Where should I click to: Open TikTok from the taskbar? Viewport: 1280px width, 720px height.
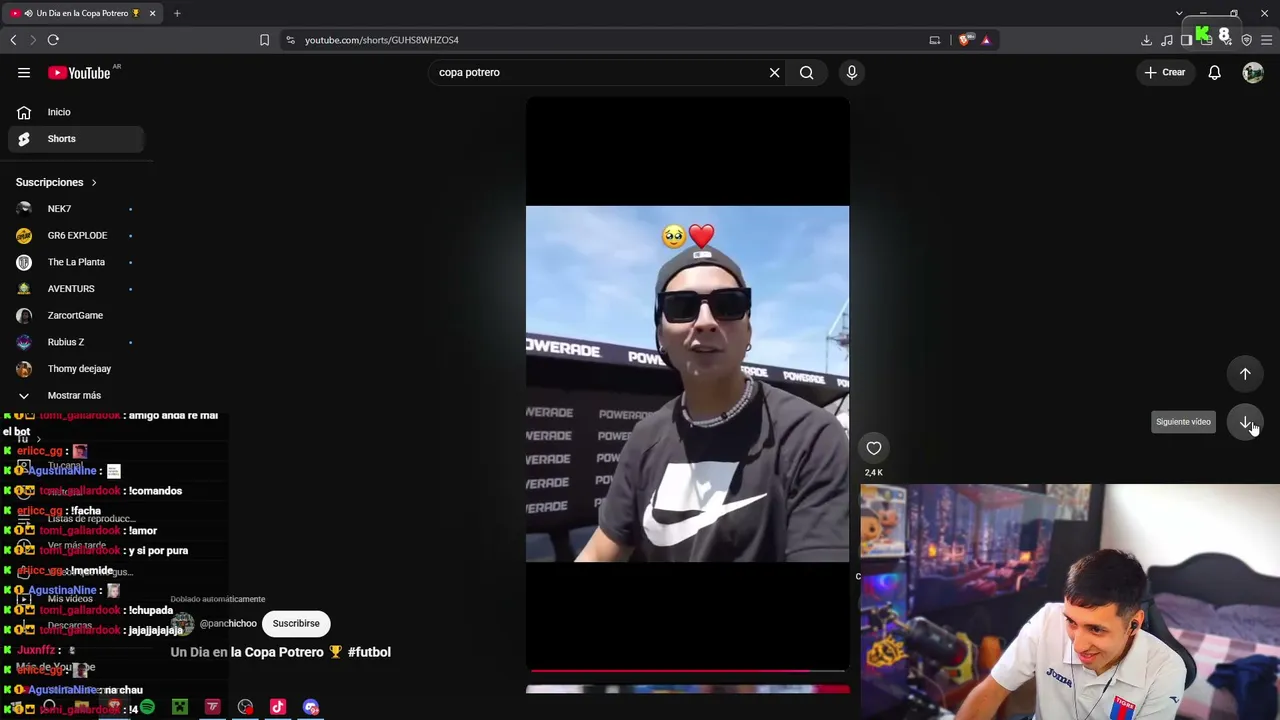(x=278, y=707)
